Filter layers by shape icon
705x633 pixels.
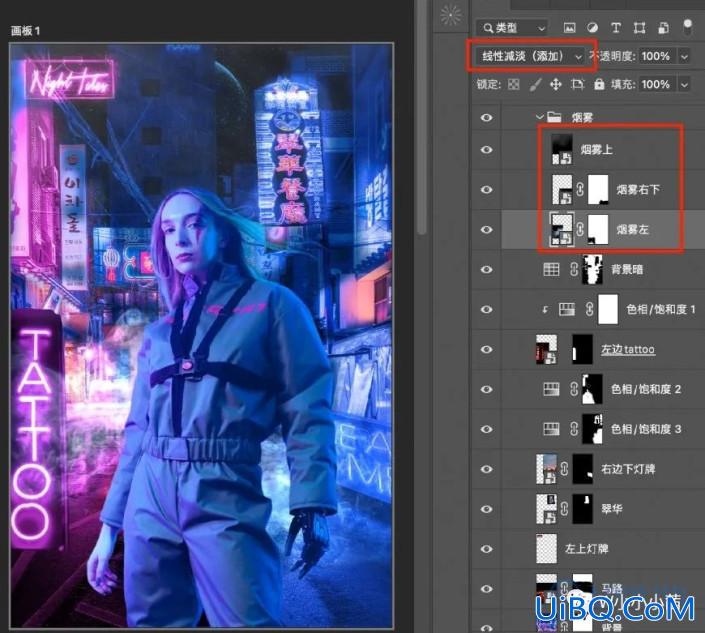[639, 28]
